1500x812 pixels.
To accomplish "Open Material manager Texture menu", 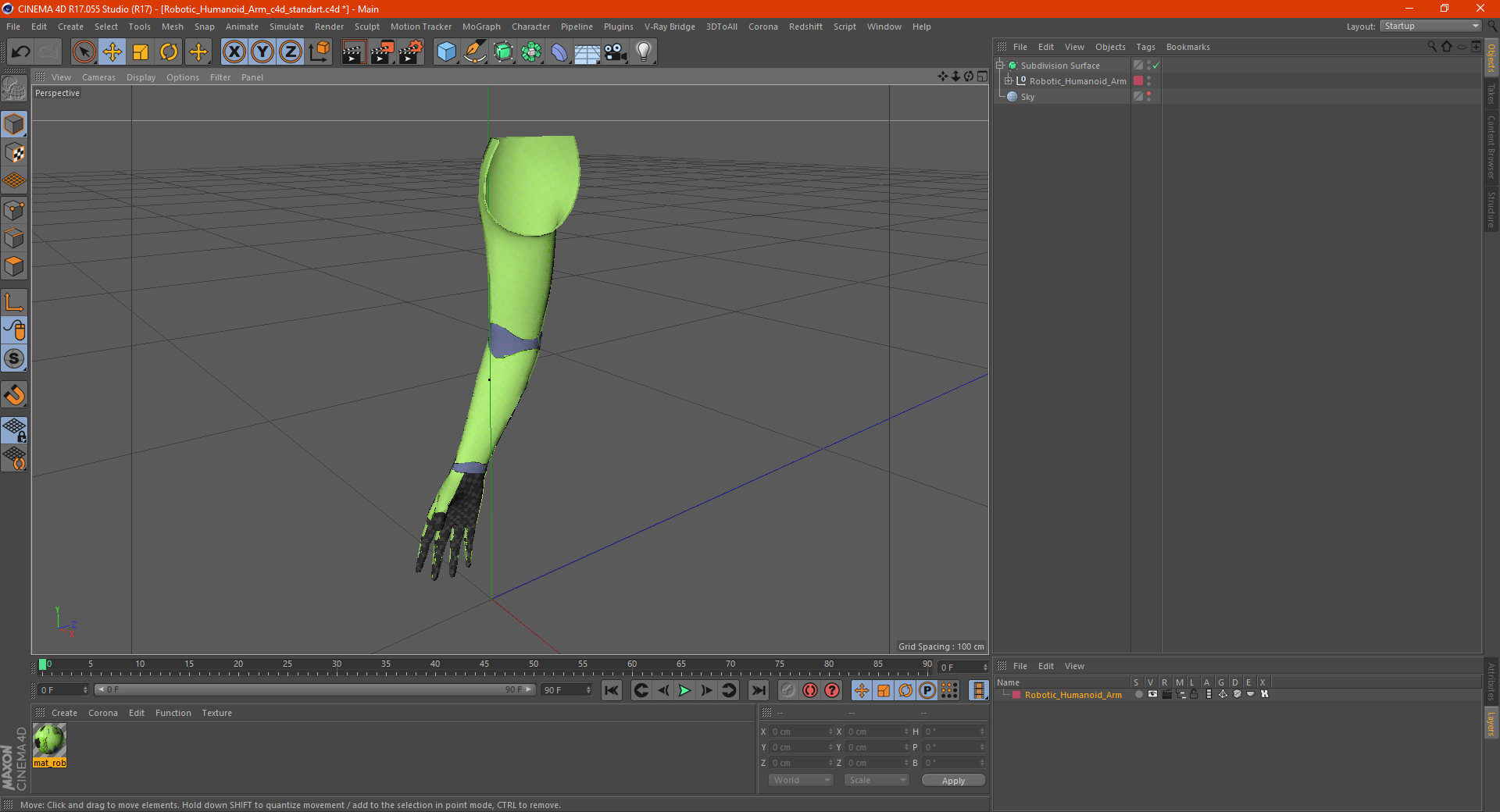I will point(216,713).
